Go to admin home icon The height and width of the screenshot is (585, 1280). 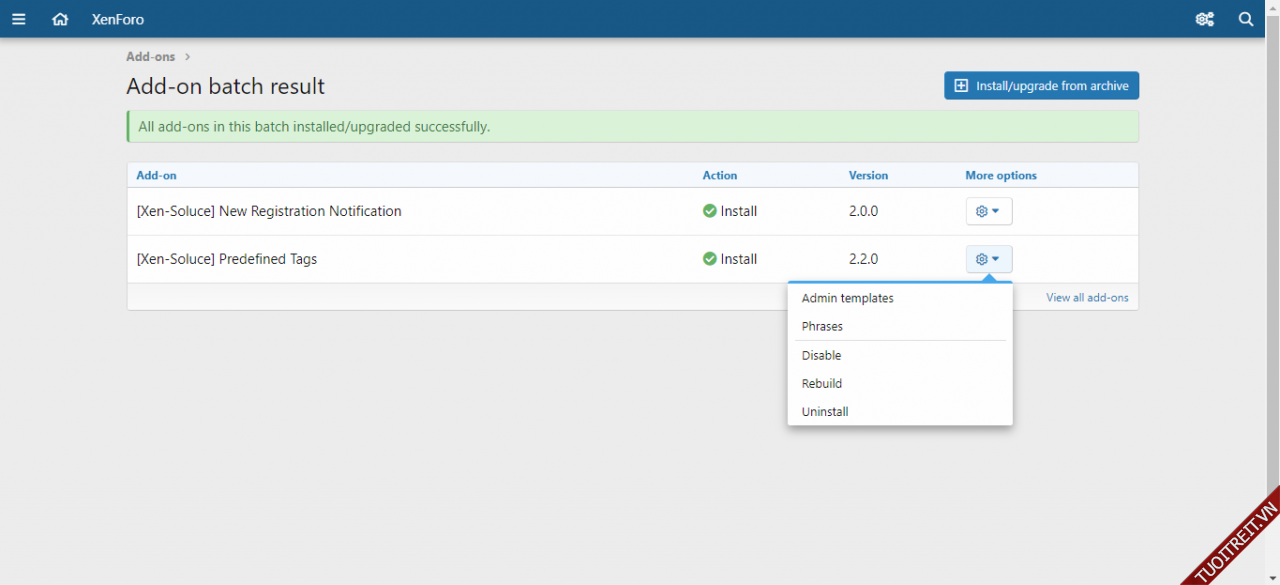tap(60, 19)
